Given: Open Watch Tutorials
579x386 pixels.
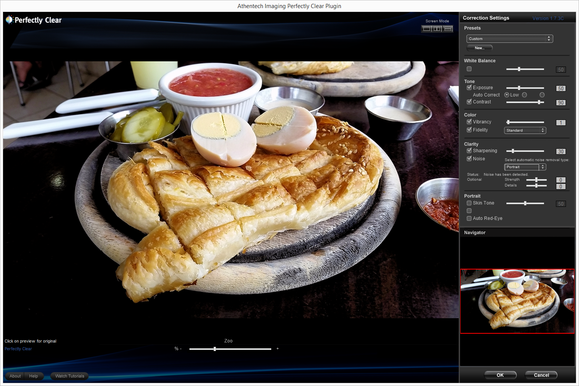Looking at the screenshot, I should pyautogui.click(x=69, y=376).
